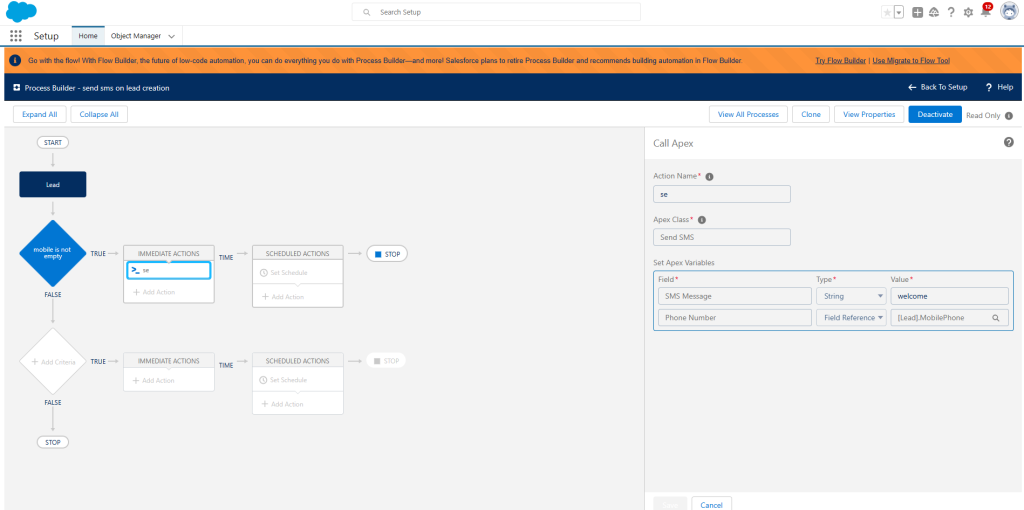The image size is (1024, 510).
Task: Expand the Object Manager chevron menu
Action: pyautogui.click(x=172, y=37)
